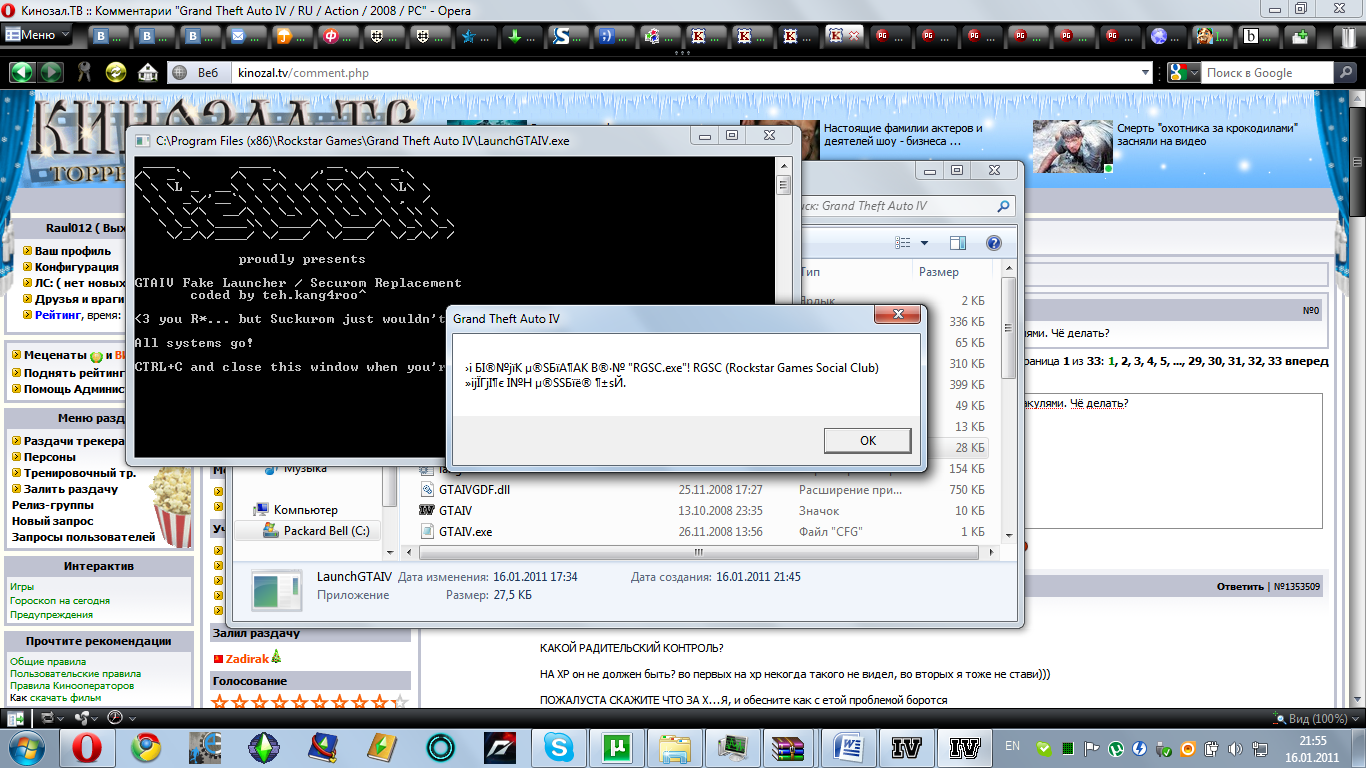Click the вперед next-page link
The image size is (1366, 768).
point(1308,361)
